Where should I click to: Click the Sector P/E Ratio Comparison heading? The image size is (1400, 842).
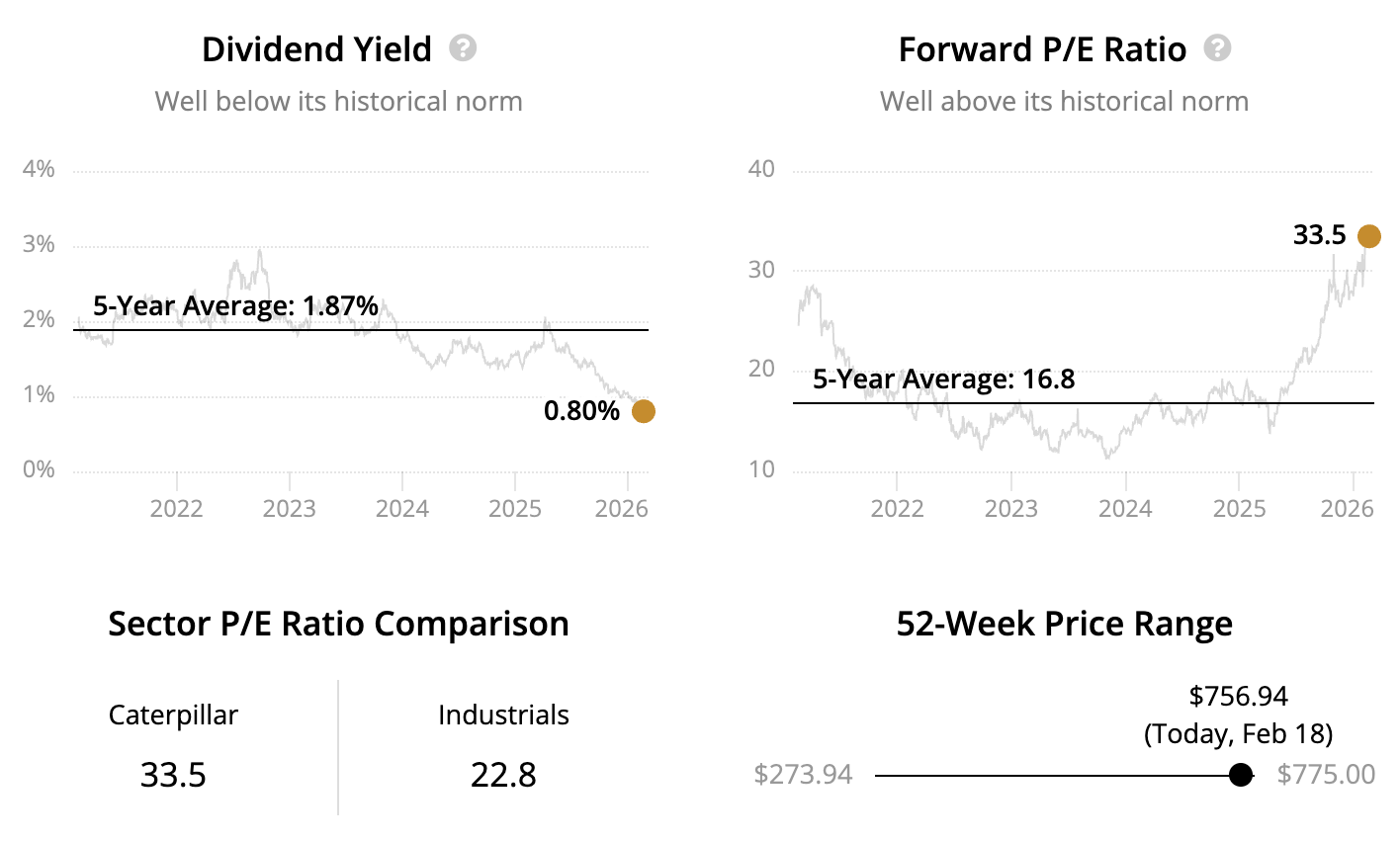(338, 625)
